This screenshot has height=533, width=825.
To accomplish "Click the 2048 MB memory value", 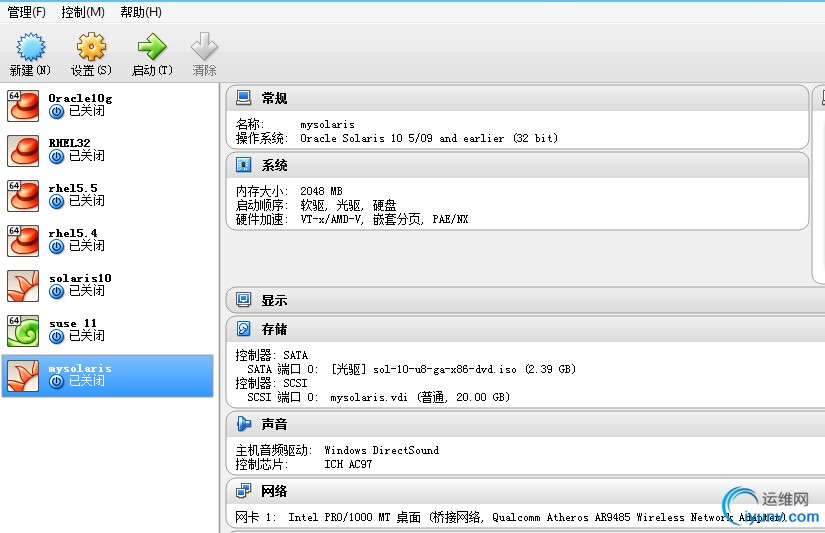I will [321, 191].
